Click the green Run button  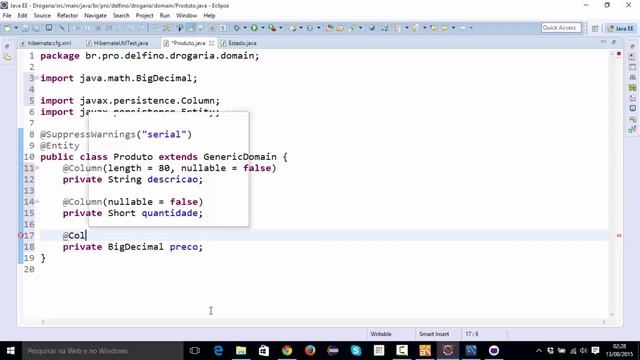tap(254, 28)
